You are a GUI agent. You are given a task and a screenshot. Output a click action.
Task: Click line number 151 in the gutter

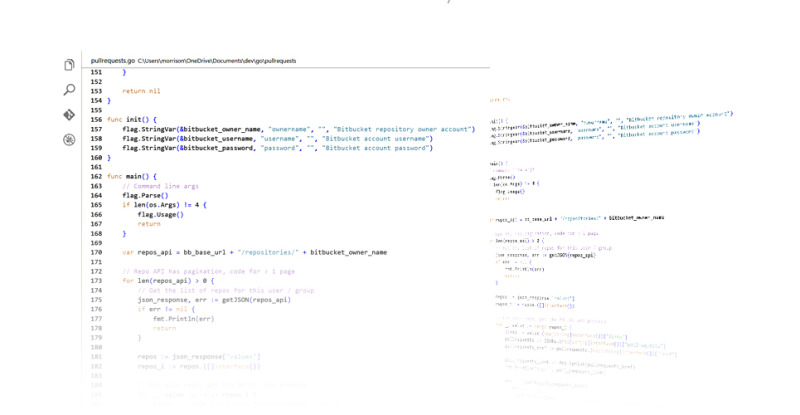point(96,72)
